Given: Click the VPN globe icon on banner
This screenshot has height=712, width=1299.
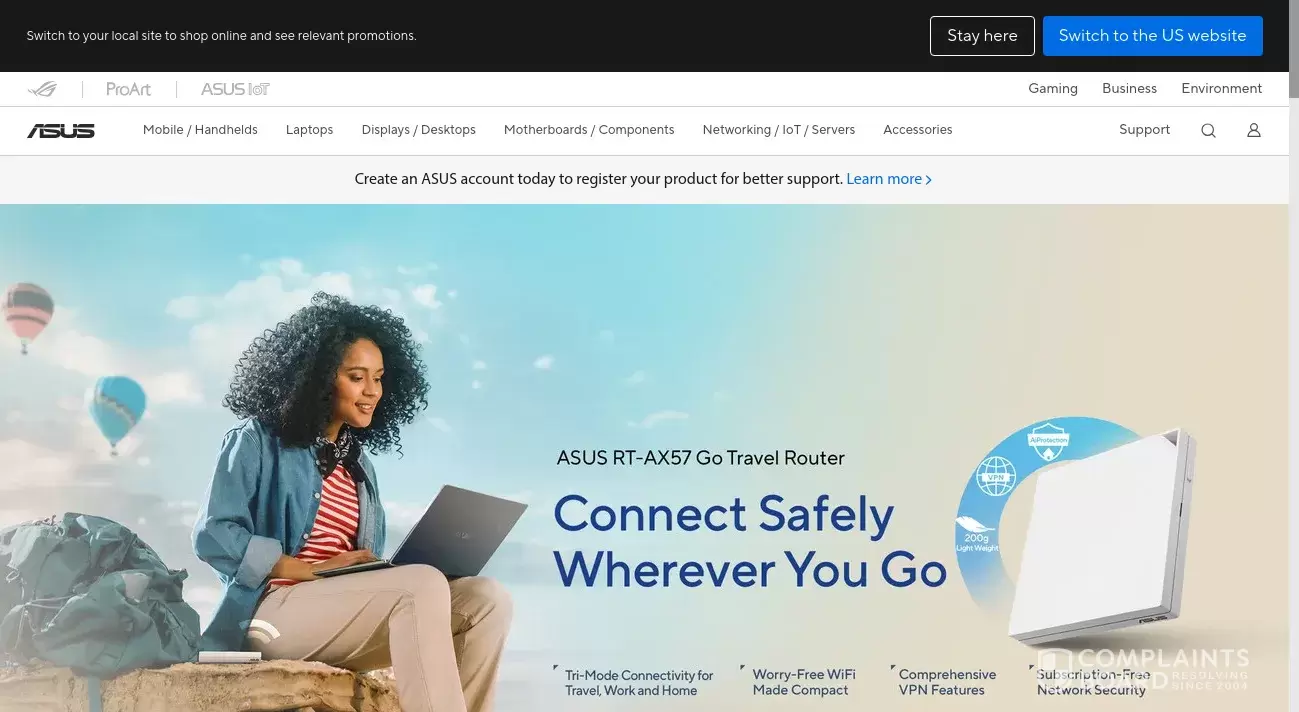Looking at the screenshot, I should point(995,477).
